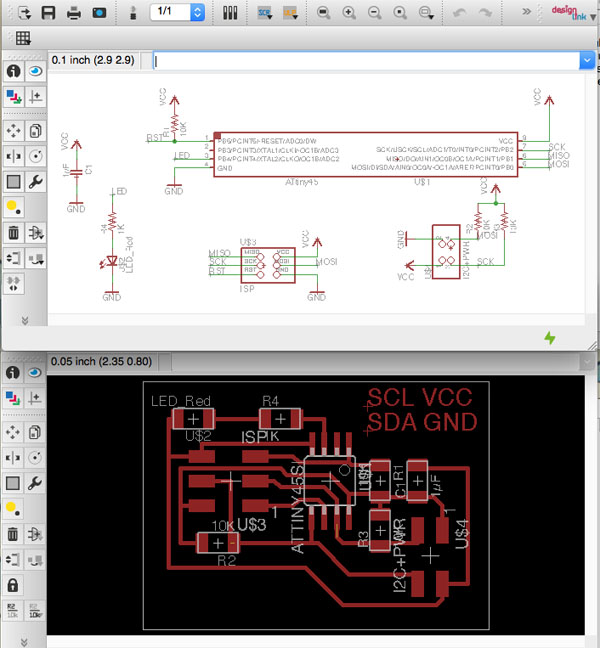Click the library/board switch icon with three bars

[x=230, y=13]
